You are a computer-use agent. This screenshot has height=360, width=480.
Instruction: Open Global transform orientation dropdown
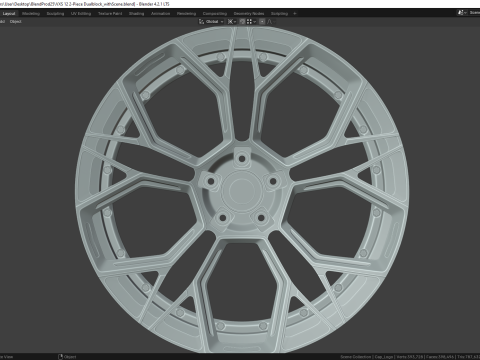click(x=212, y=22)
